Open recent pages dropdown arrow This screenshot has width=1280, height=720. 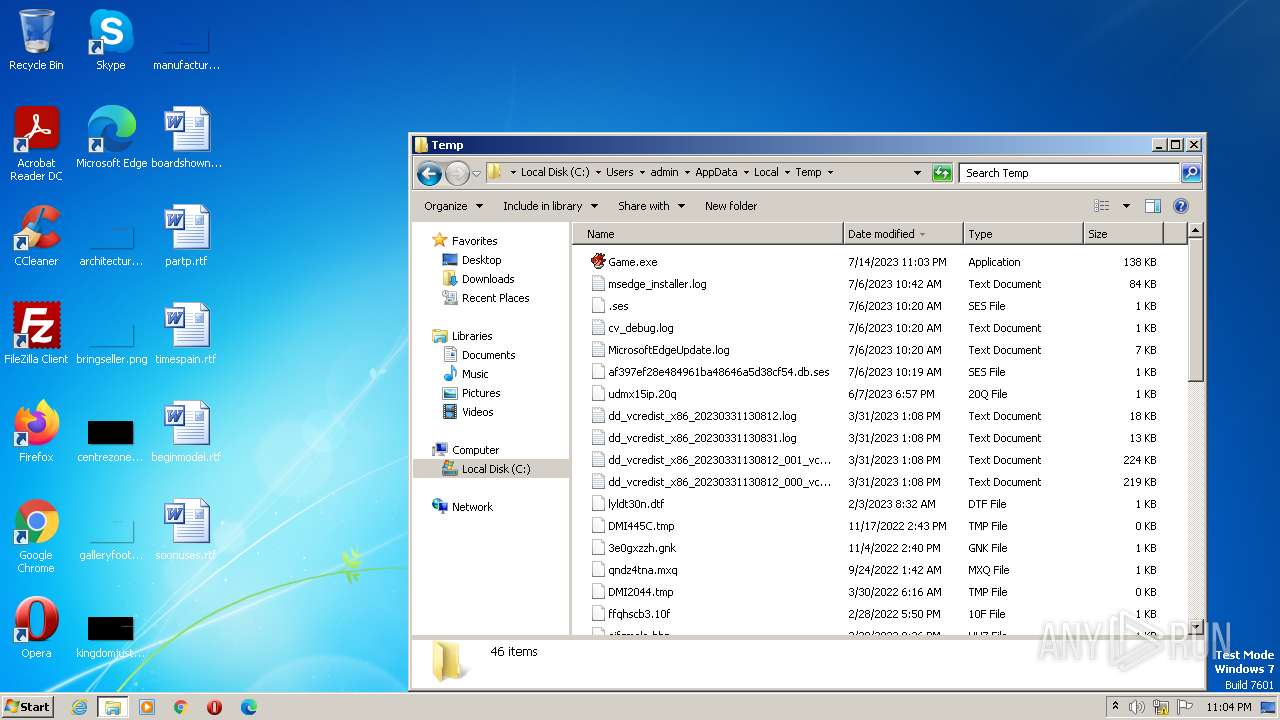point(477,173)
